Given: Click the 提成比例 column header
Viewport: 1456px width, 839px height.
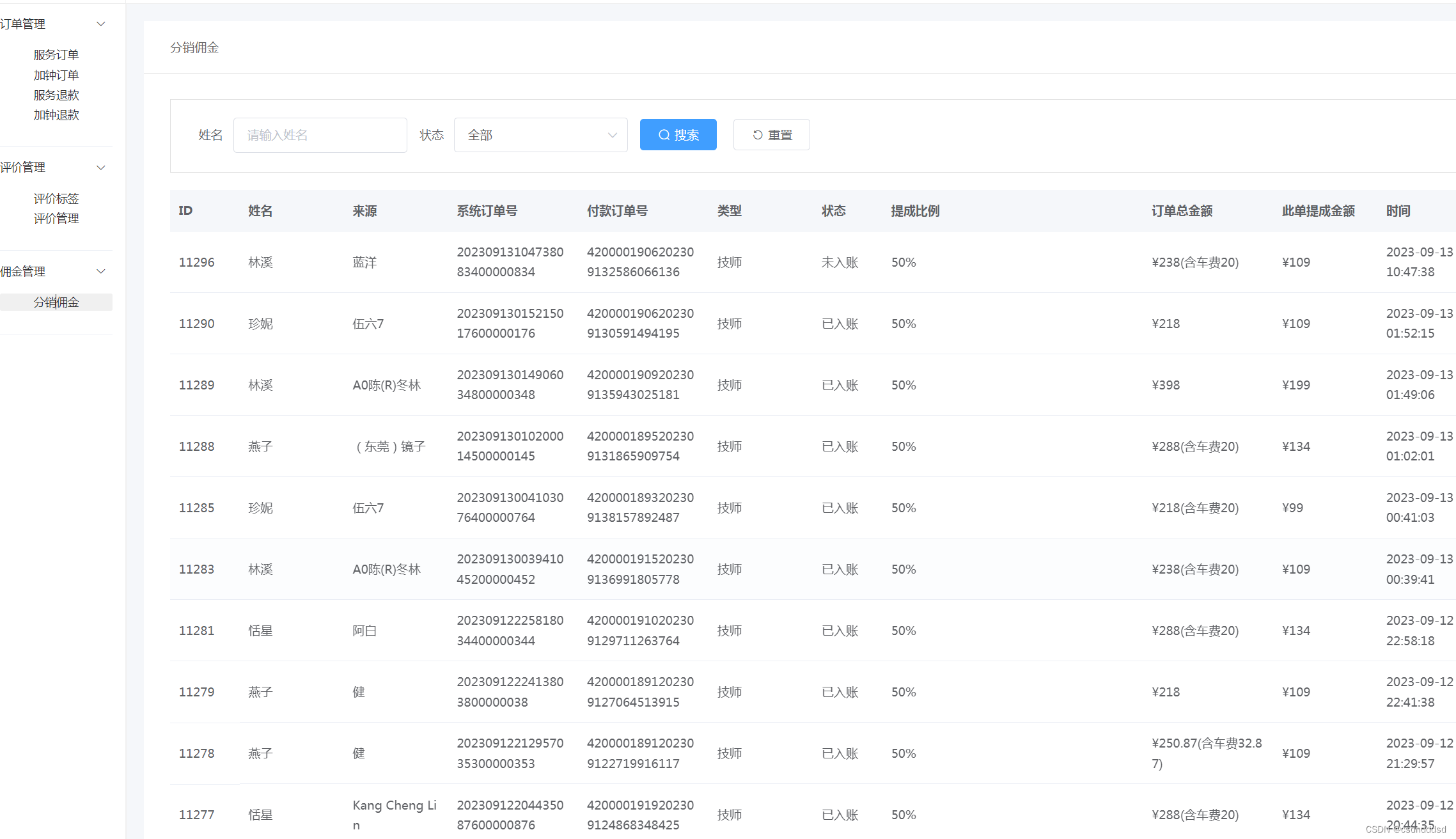Looking at the screenshot, I should tap(915, 210).
